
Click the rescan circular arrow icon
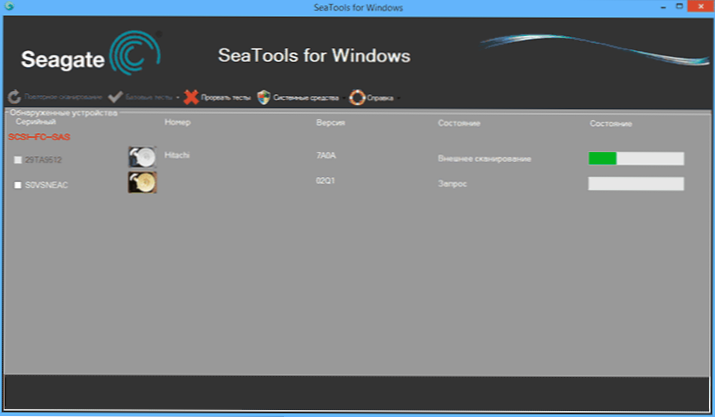pos(14,97)
